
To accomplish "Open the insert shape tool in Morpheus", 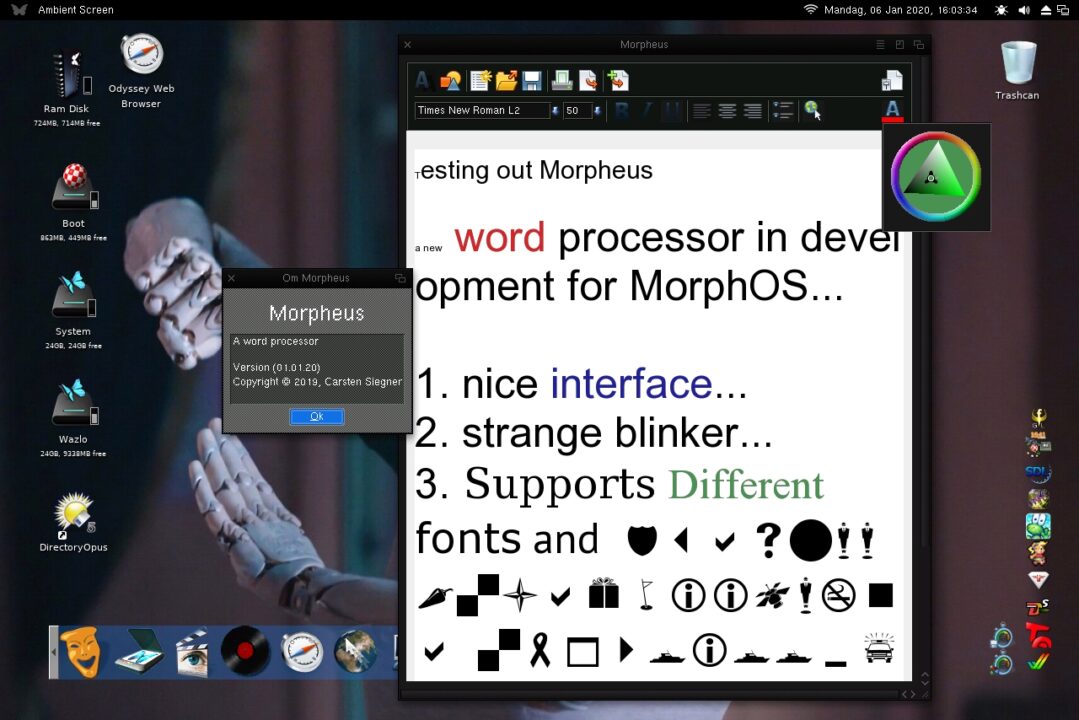I will (450, 80).
